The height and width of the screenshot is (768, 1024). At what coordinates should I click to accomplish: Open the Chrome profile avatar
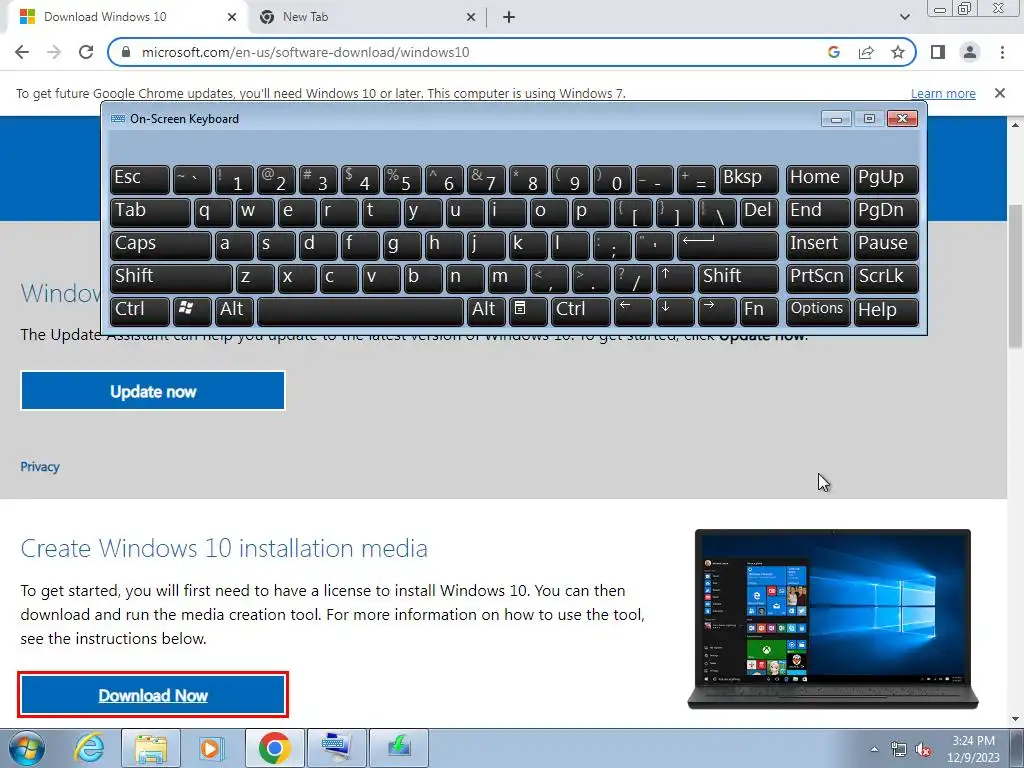coord(970,52)
